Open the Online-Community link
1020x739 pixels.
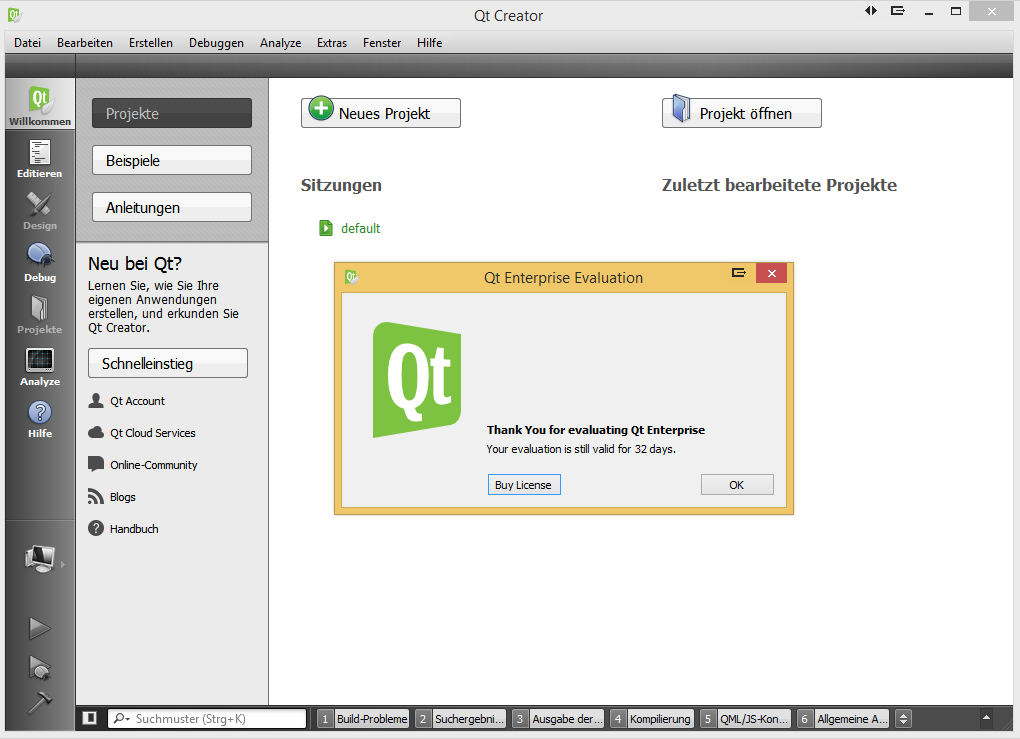[154, 464]
